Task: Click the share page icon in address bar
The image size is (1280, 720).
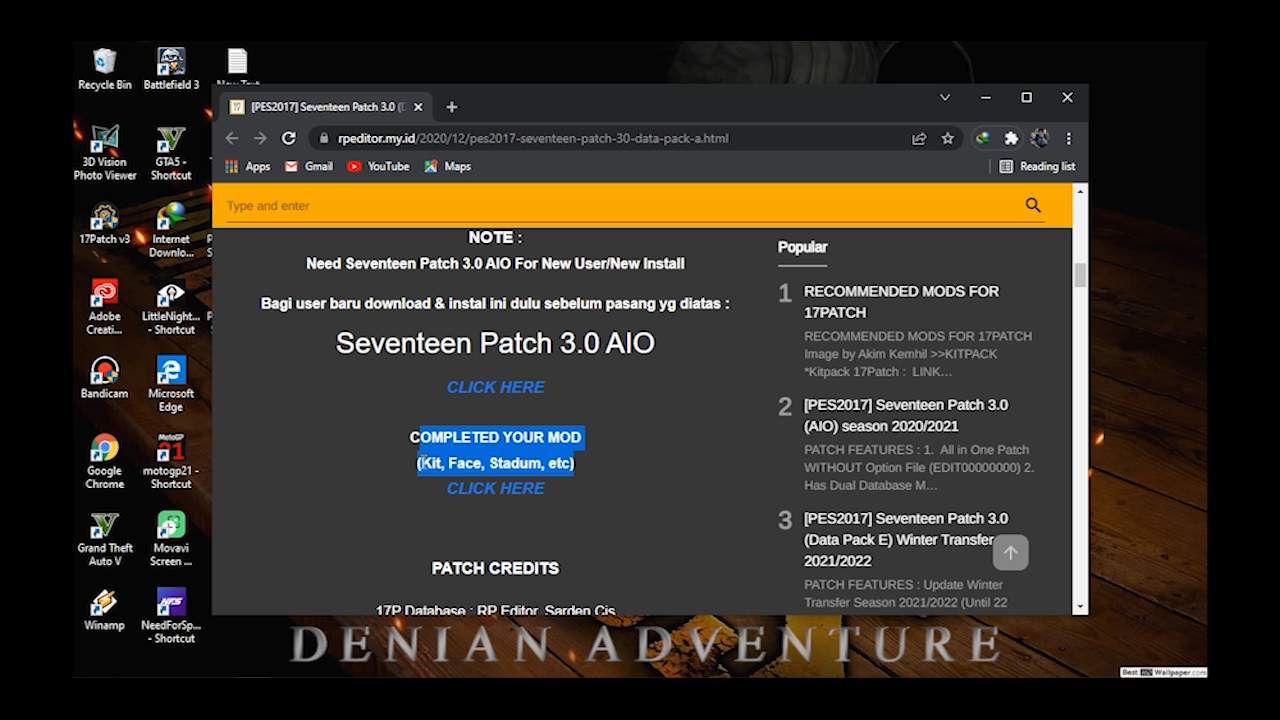Action: 919,138
